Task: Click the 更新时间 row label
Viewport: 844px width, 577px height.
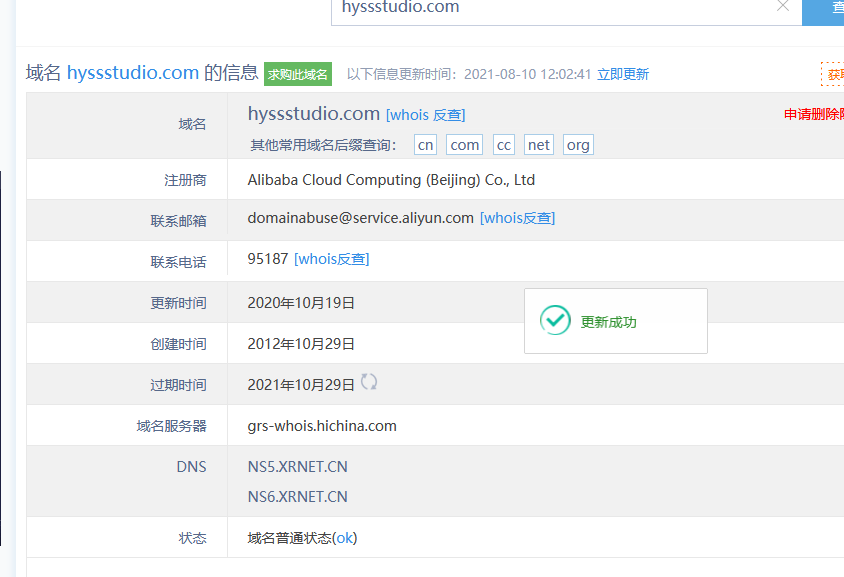Action: pos(178,304)
